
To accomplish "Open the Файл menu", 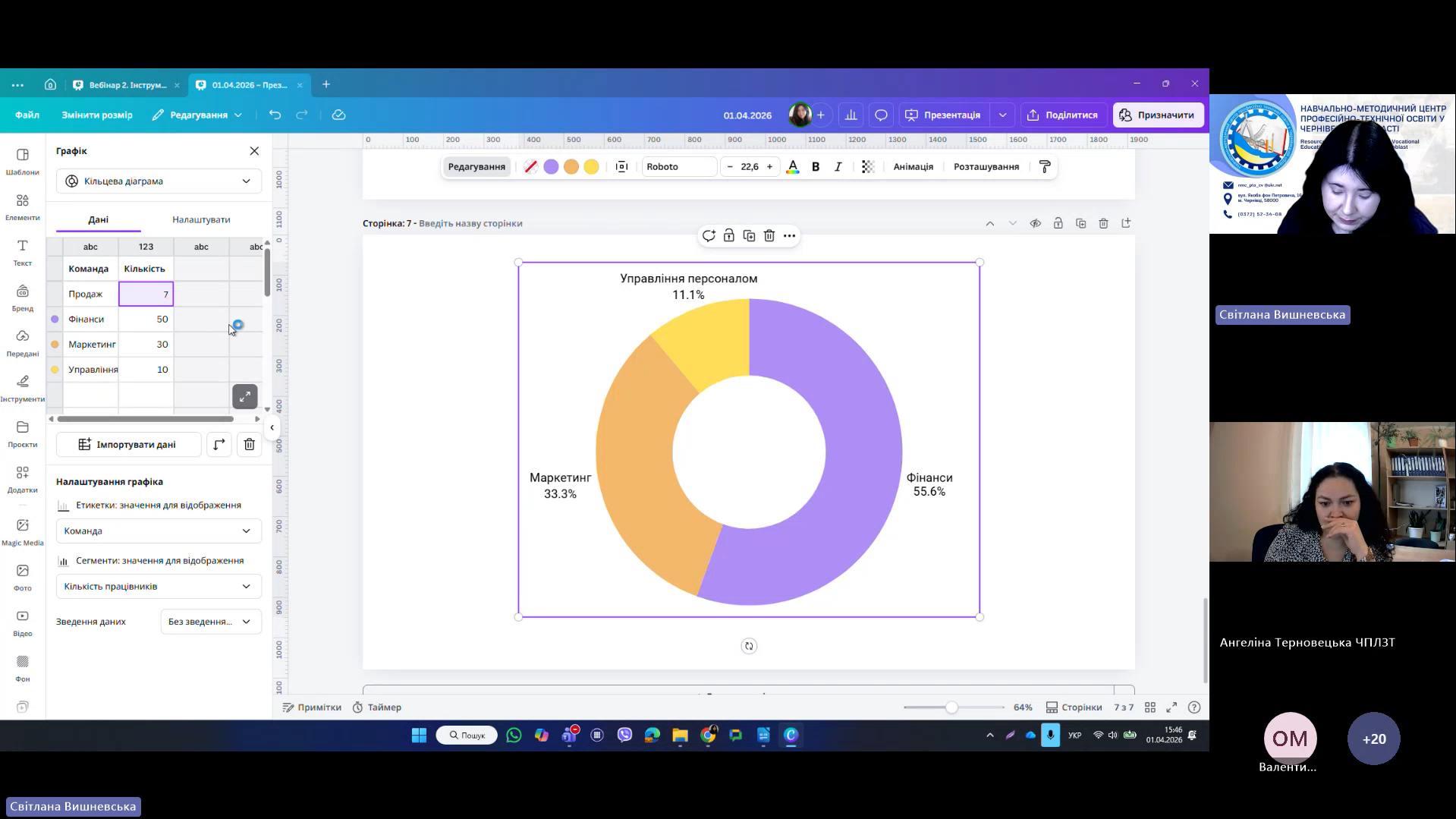I will 27,115.
